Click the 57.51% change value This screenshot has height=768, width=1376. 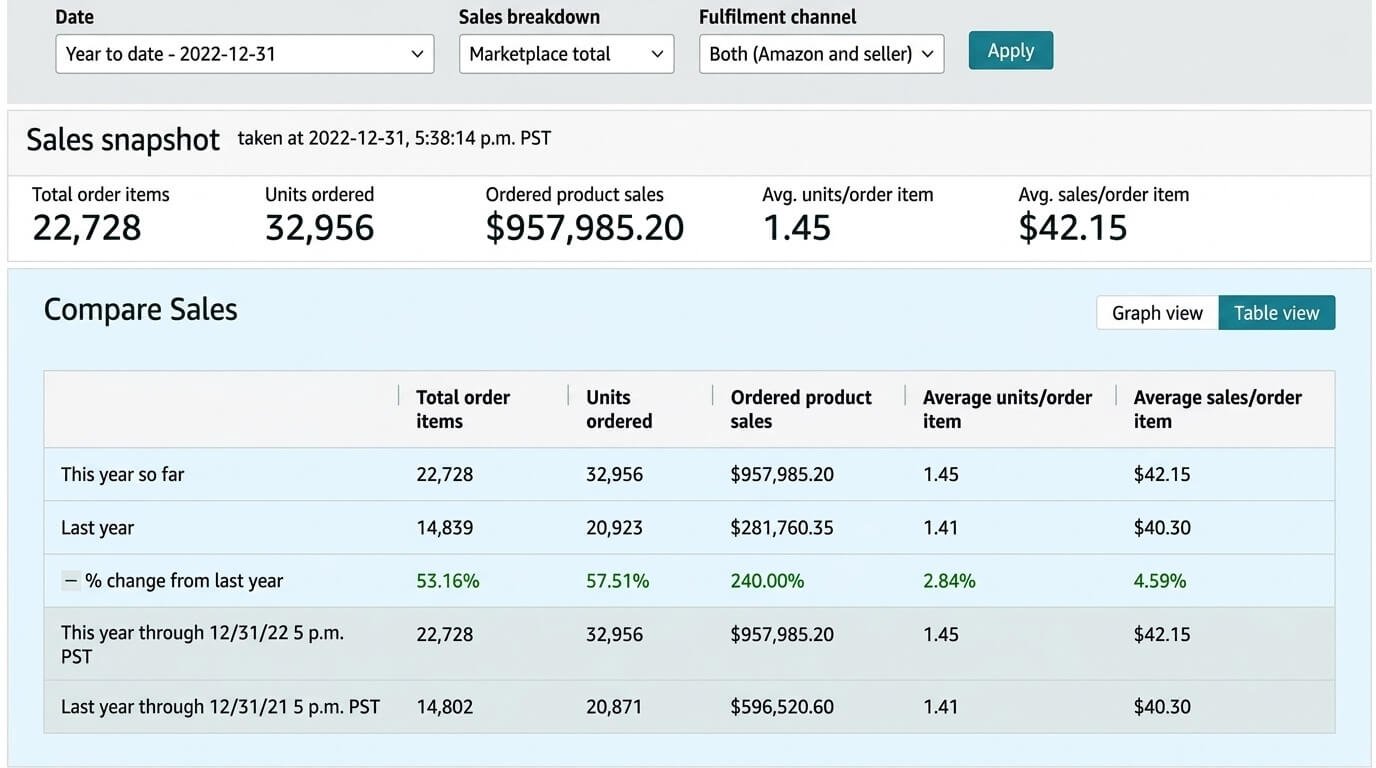(618, 581)
